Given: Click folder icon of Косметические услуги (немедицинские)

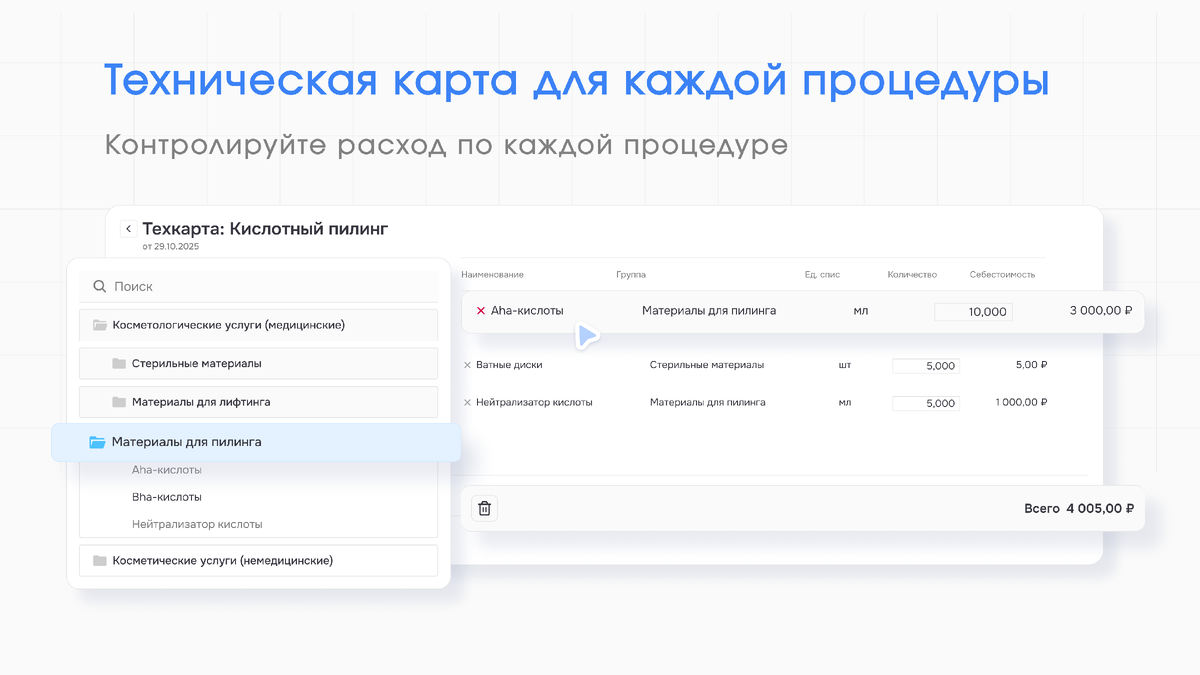Looking at the screenshot, I should click(x=99, y=561).
